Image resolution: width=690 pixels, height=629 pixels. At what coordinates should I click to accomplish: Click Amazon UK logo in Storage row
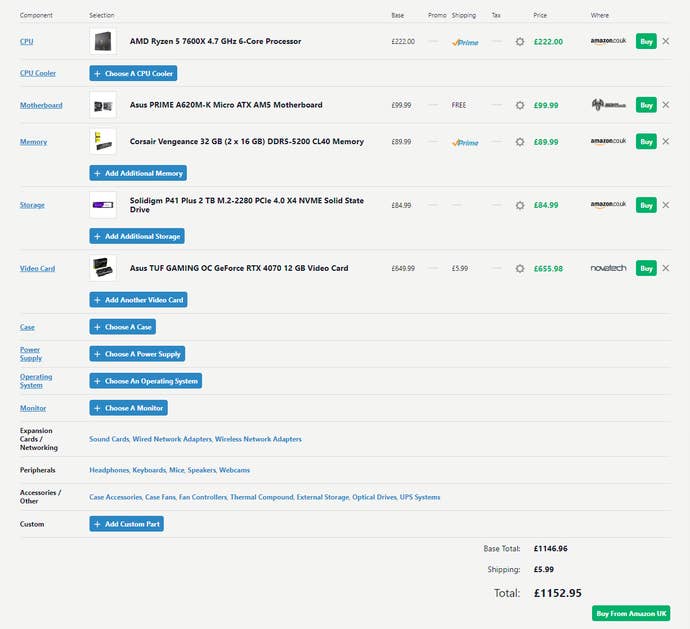coord(608,205)
